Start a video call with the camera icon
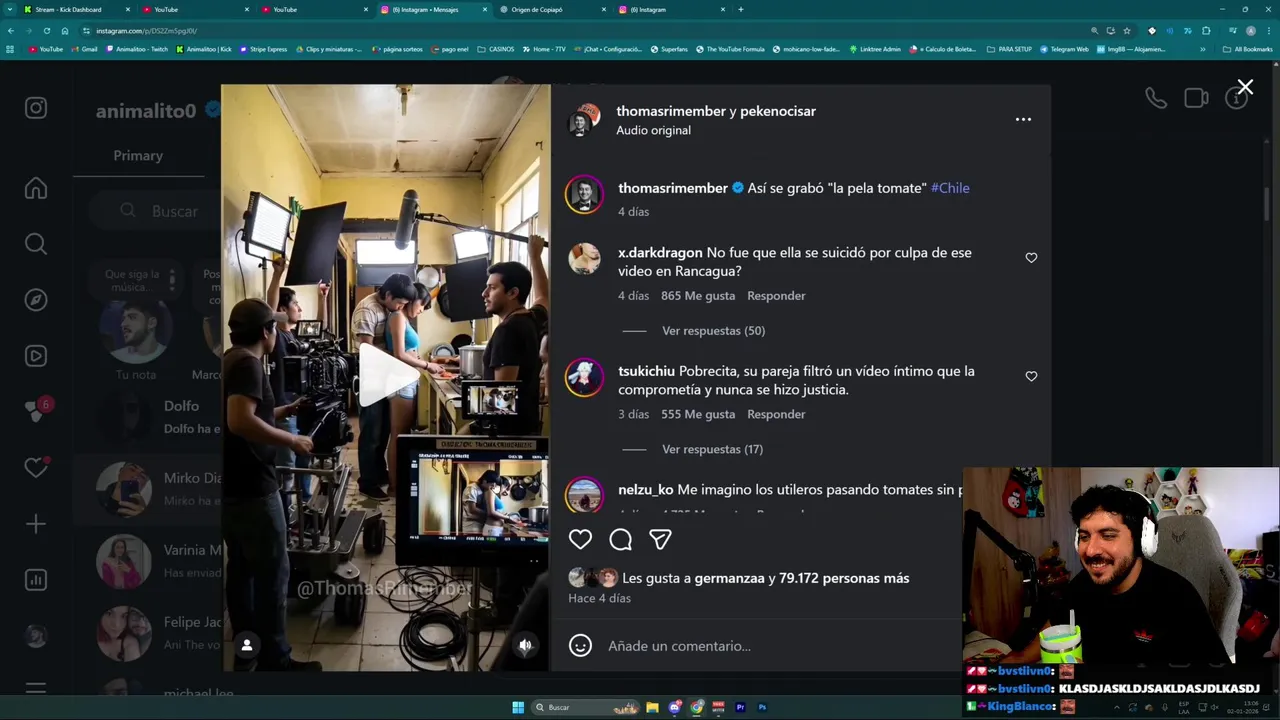This screenshot has width=1280, height=720. click(1196, 98)
